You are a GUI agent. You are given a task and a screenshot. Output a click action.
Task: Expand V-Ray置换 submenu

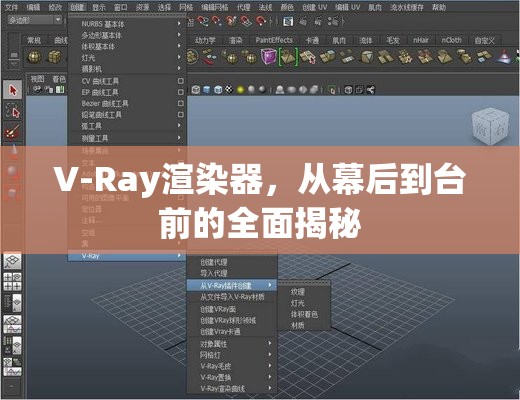232,377
